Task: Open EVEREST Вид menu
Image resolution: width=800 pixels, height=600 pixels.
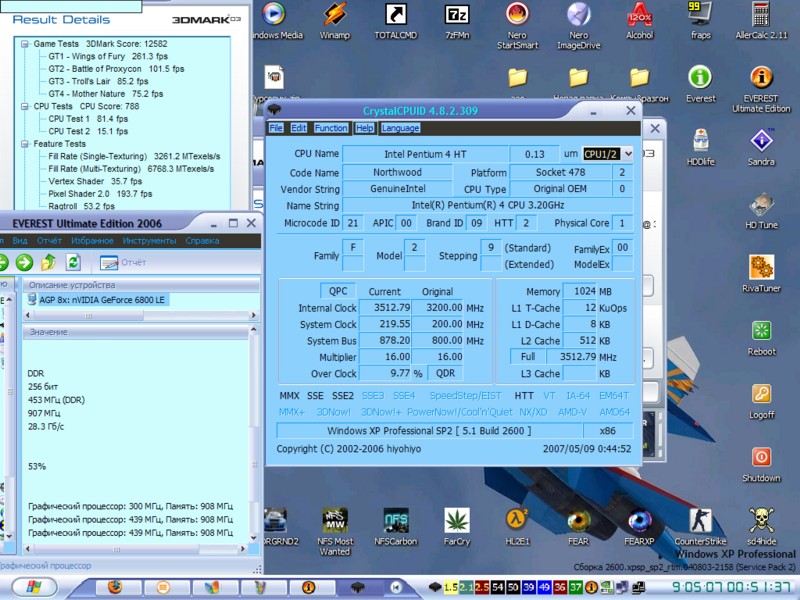Action: pos(20,240)
